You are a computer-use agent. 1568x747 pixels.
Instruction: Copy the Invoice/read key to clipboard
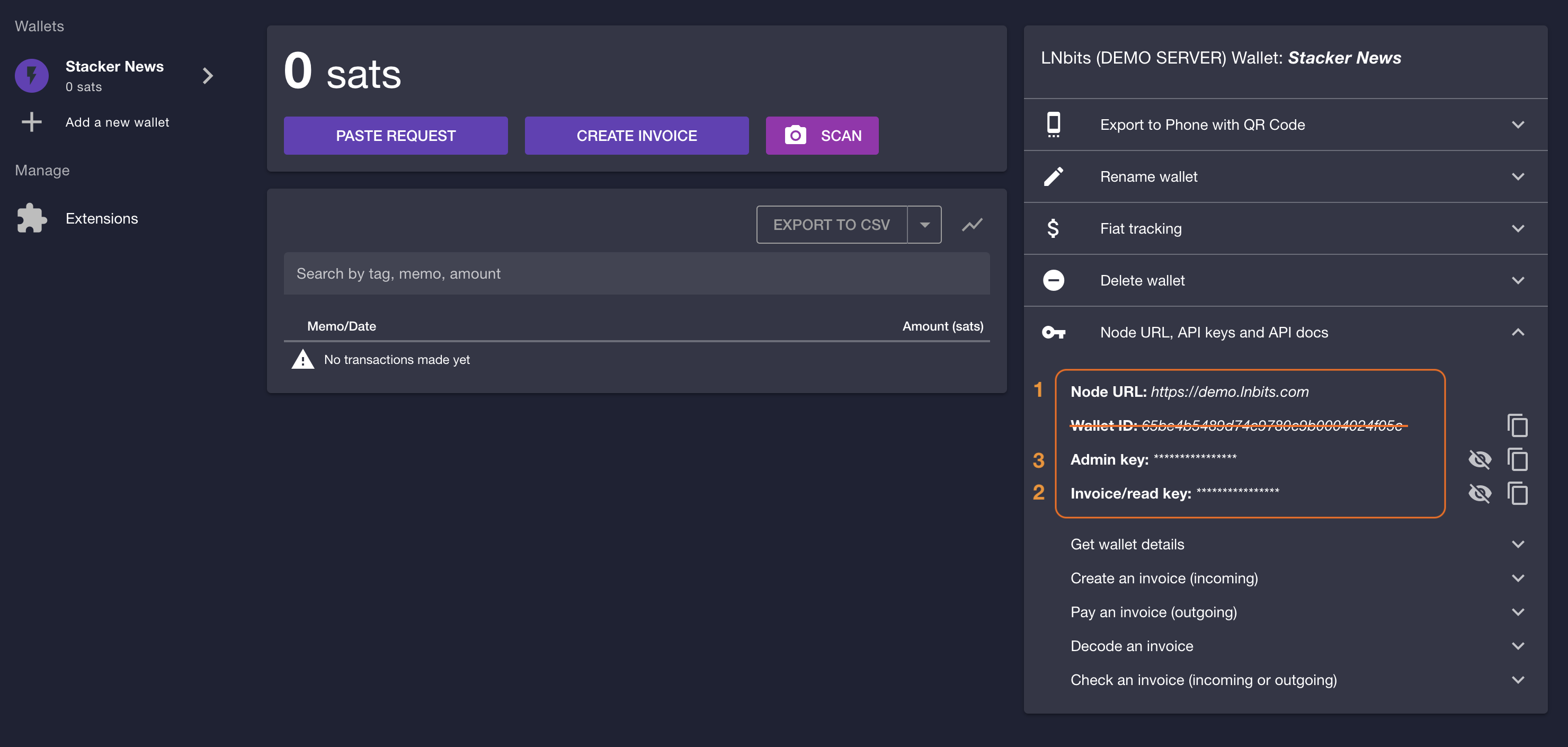pos(1518,493)
